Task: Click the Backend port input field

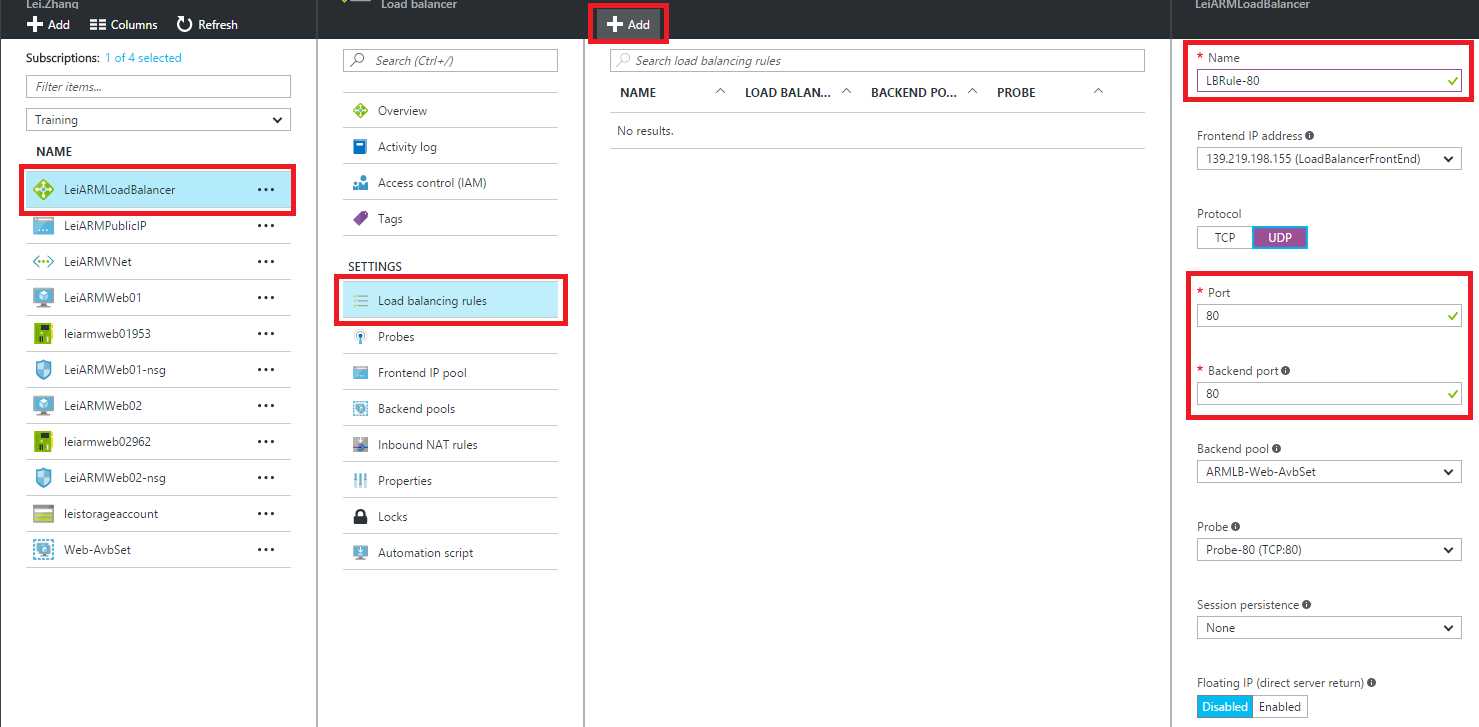Action: pos(1329,394)
